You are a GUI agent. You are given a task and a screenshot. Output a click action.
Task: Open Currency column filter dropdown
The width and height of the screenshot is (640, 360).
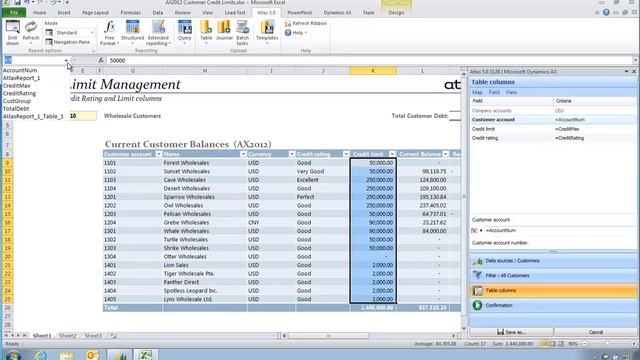292,154
